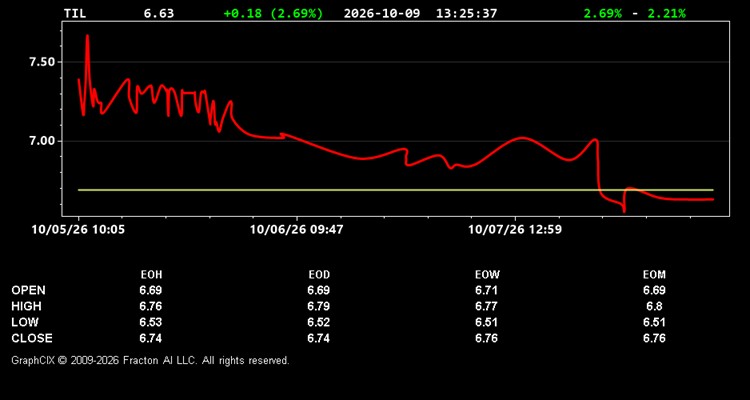The image size is (750, 400).
Task: Click EOW open value 6.71
Action: tap(486, 290)
